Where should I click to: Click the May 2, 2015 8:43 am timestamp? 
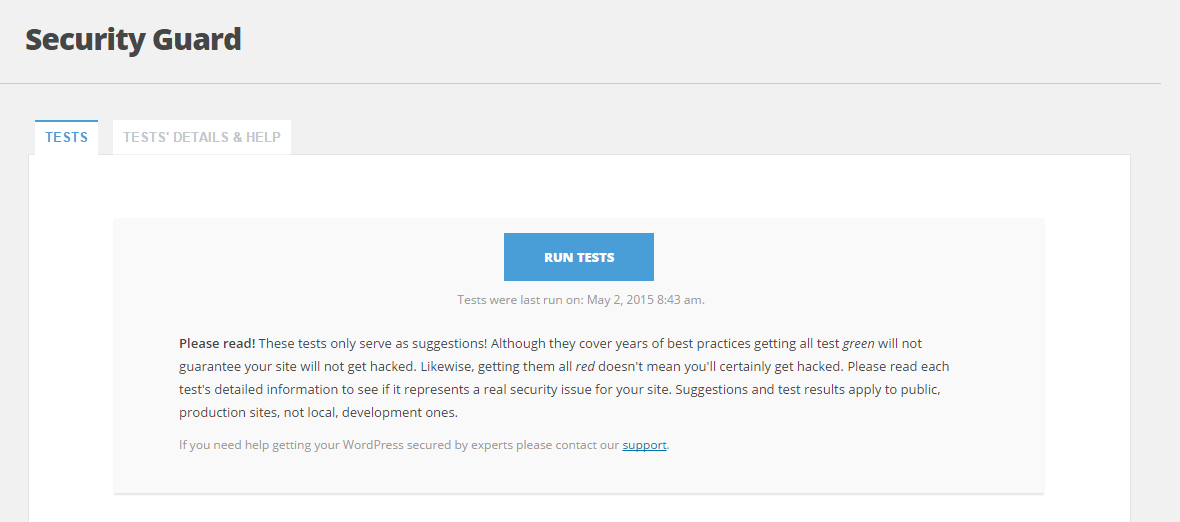click(646, 299)
